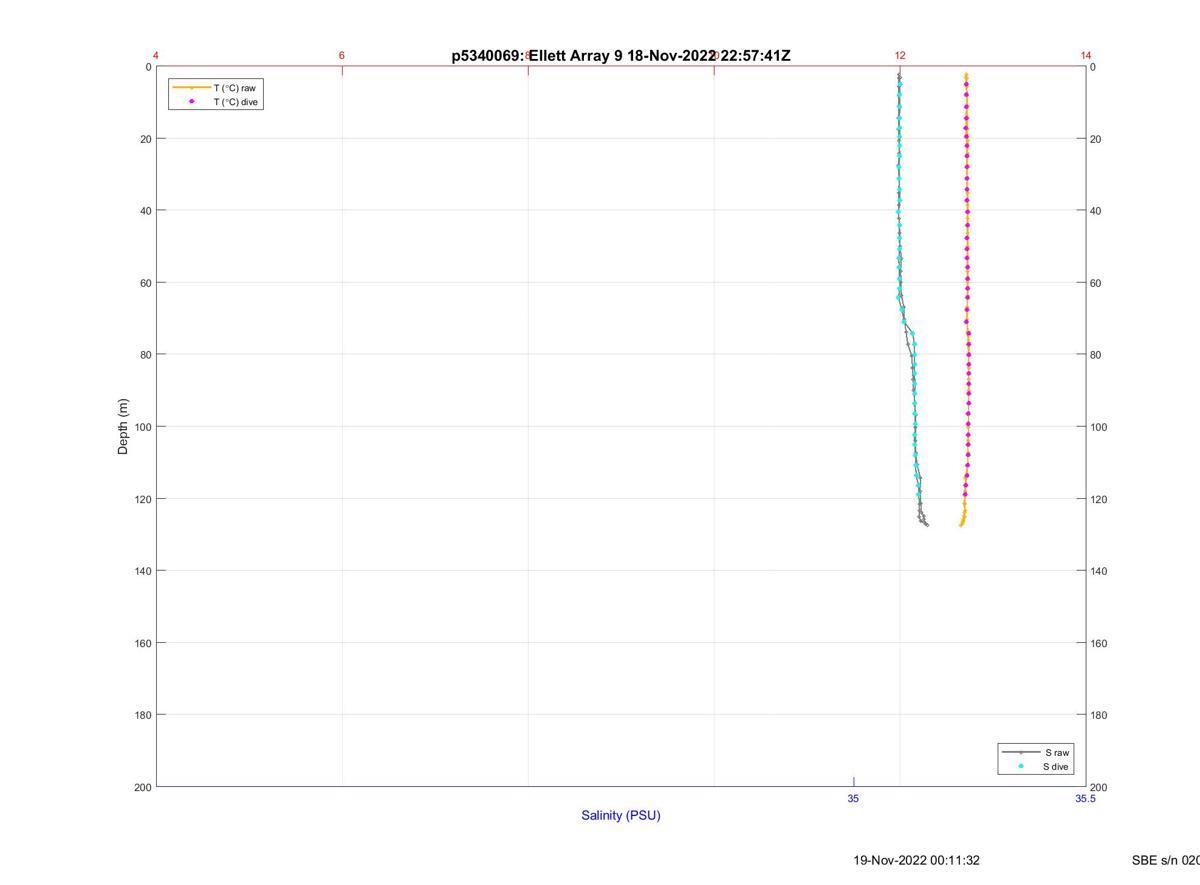Click the red temperature tick label '14'
Image resolution: width=1200 pixels, height=885 pixels.
click(x=1086, y=56)
